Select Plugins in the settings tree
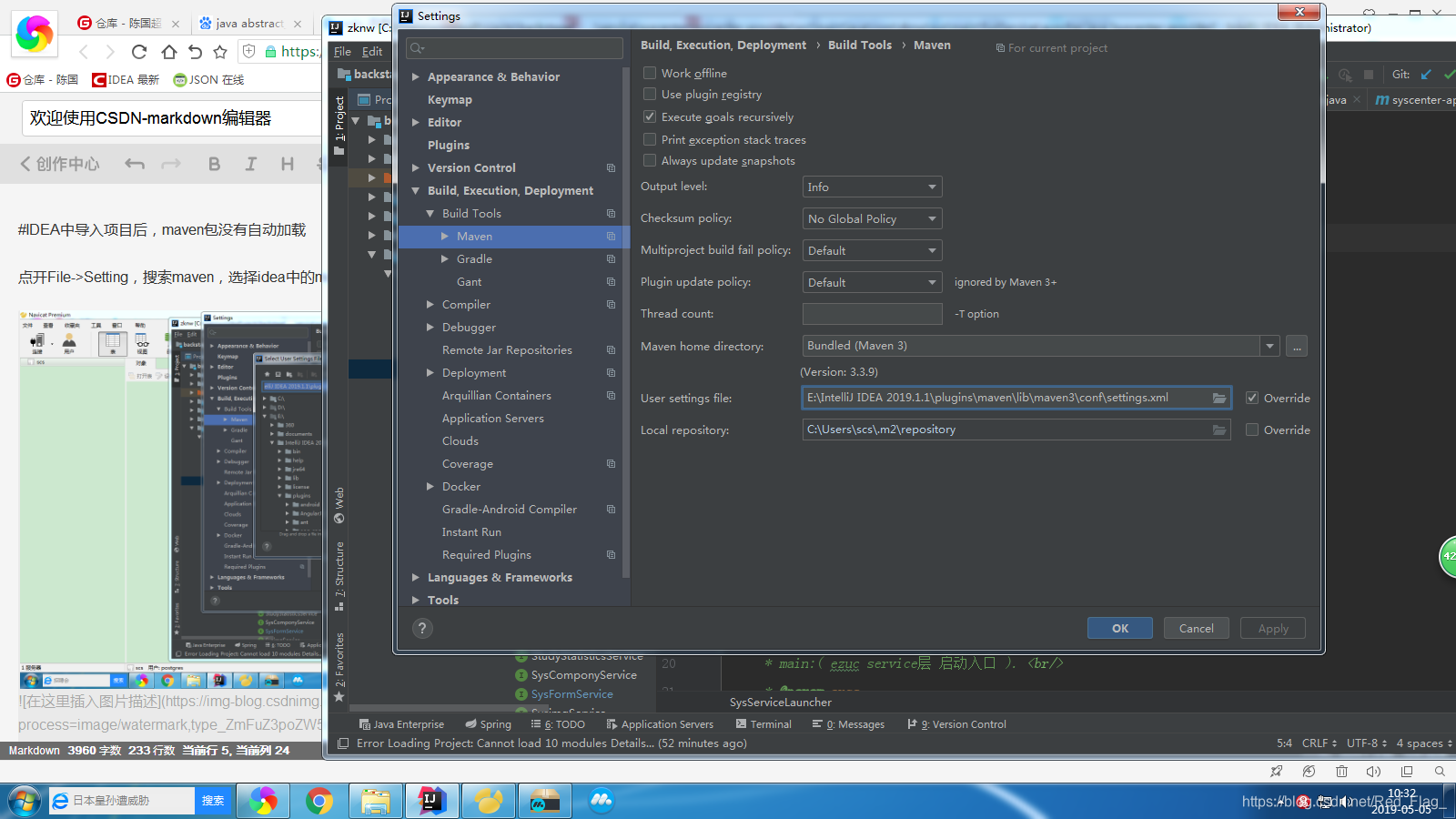Image resolution: width=1456 pixels, height=819 pixels. click(x=449, y=146)
